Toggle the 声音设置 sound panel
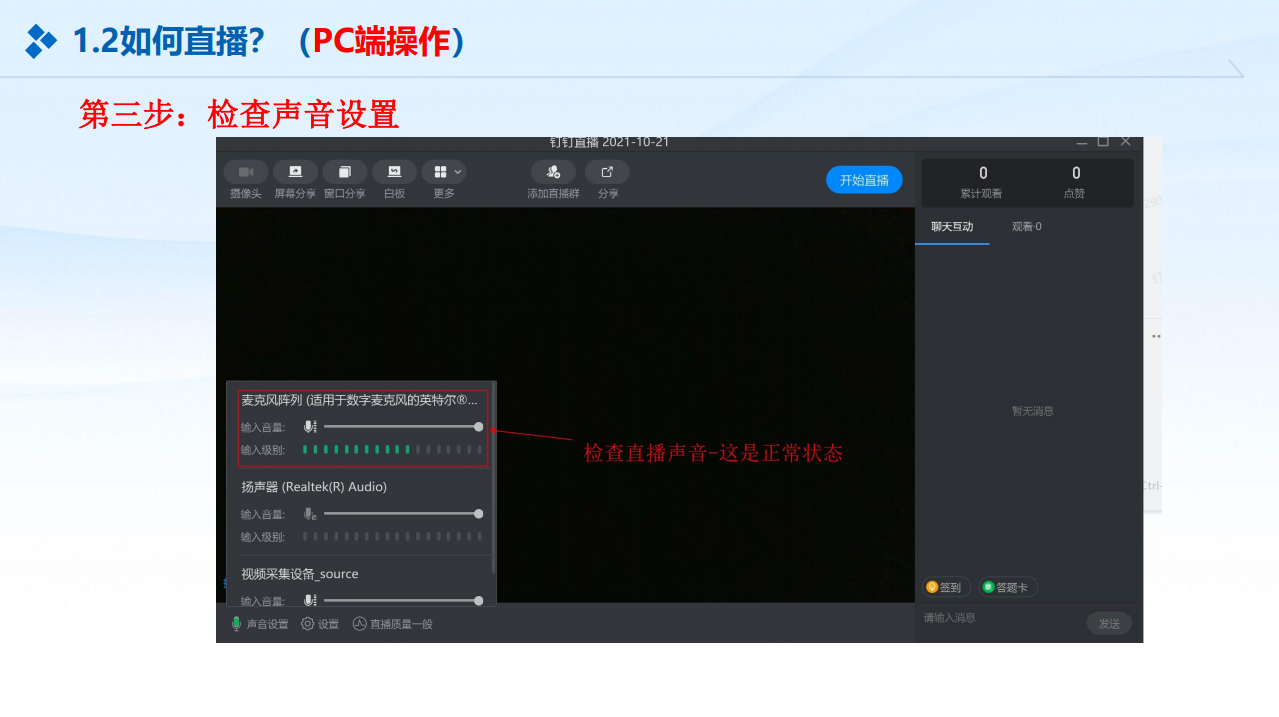The height and width of the screenshot is (717, 1279). point(259,624)
